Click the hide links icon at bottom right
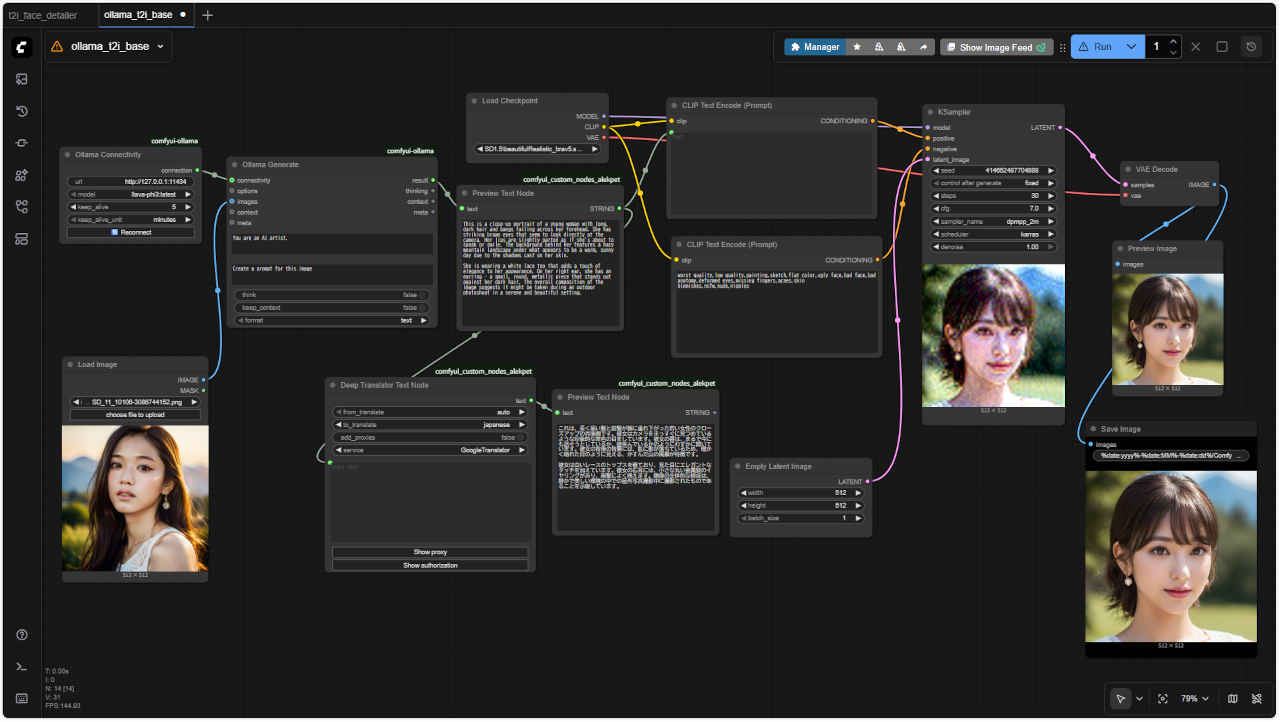The width and height of the screenshot is (1280, 722). point(1256,698)
